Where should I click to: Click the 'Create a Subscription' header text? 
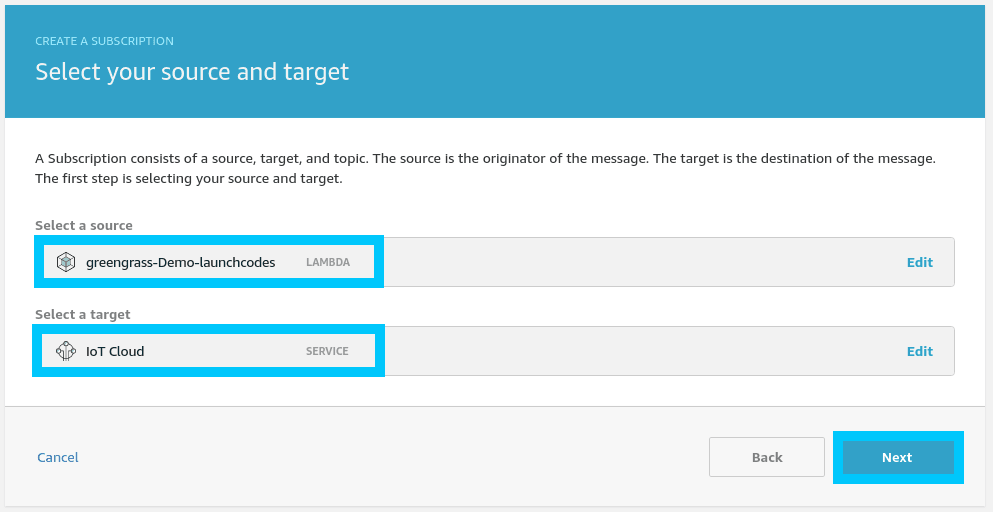(104, 41)
